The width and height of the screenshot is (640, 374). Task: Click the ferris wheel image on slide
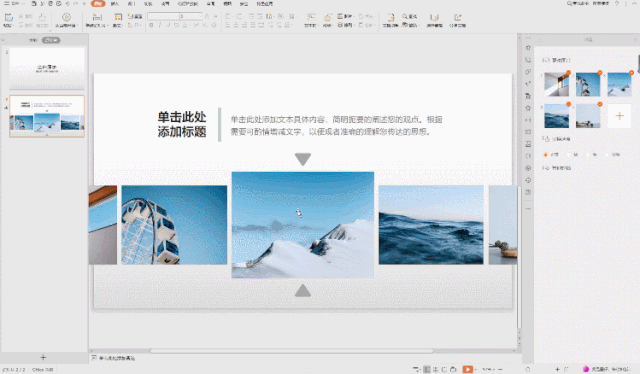tap(174, 225)
